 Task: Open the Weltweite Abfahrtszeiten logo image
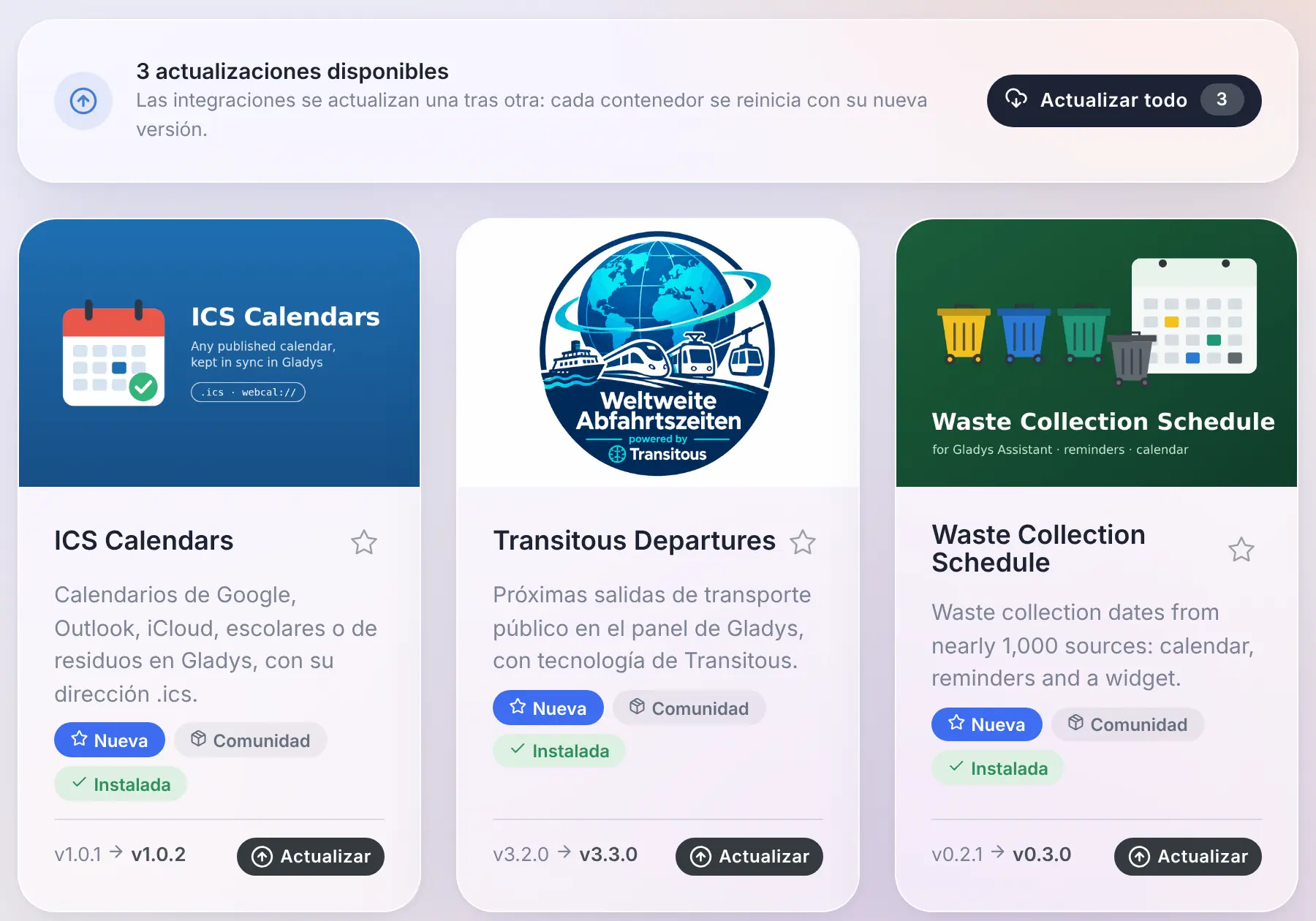(658, 353)
